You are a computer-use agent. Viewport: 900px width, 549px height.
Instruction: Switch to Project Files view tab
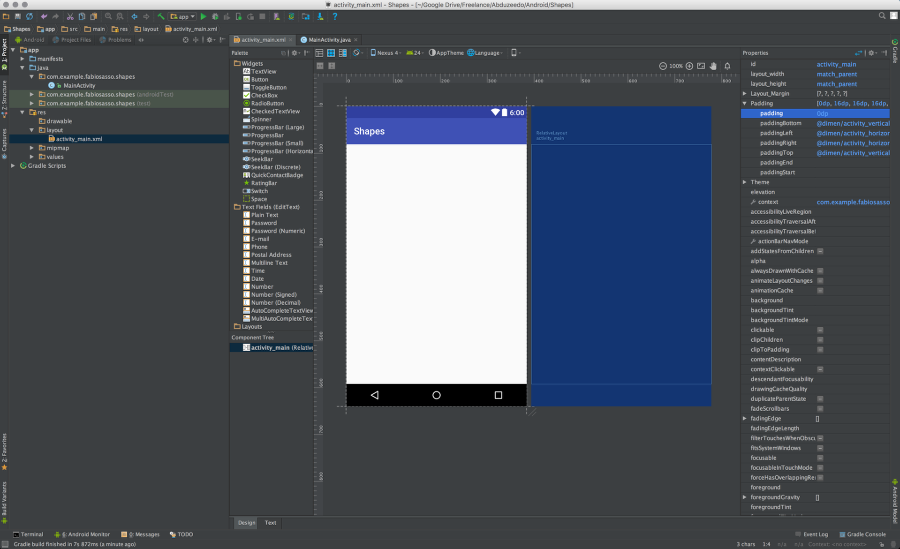pos(72,40)
